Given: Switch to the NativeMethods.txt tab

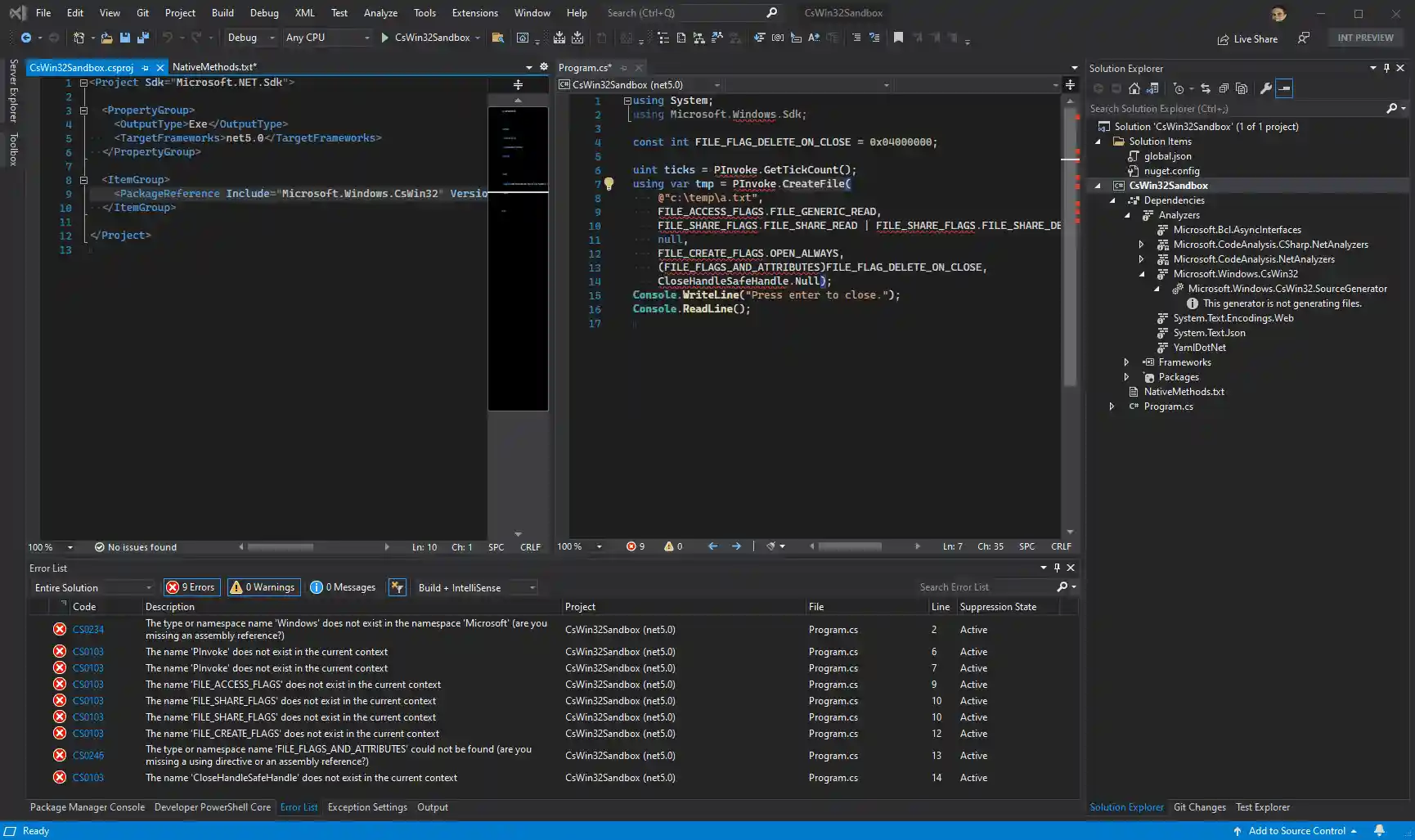Looking at the screenshot, I should pos(215,67).
